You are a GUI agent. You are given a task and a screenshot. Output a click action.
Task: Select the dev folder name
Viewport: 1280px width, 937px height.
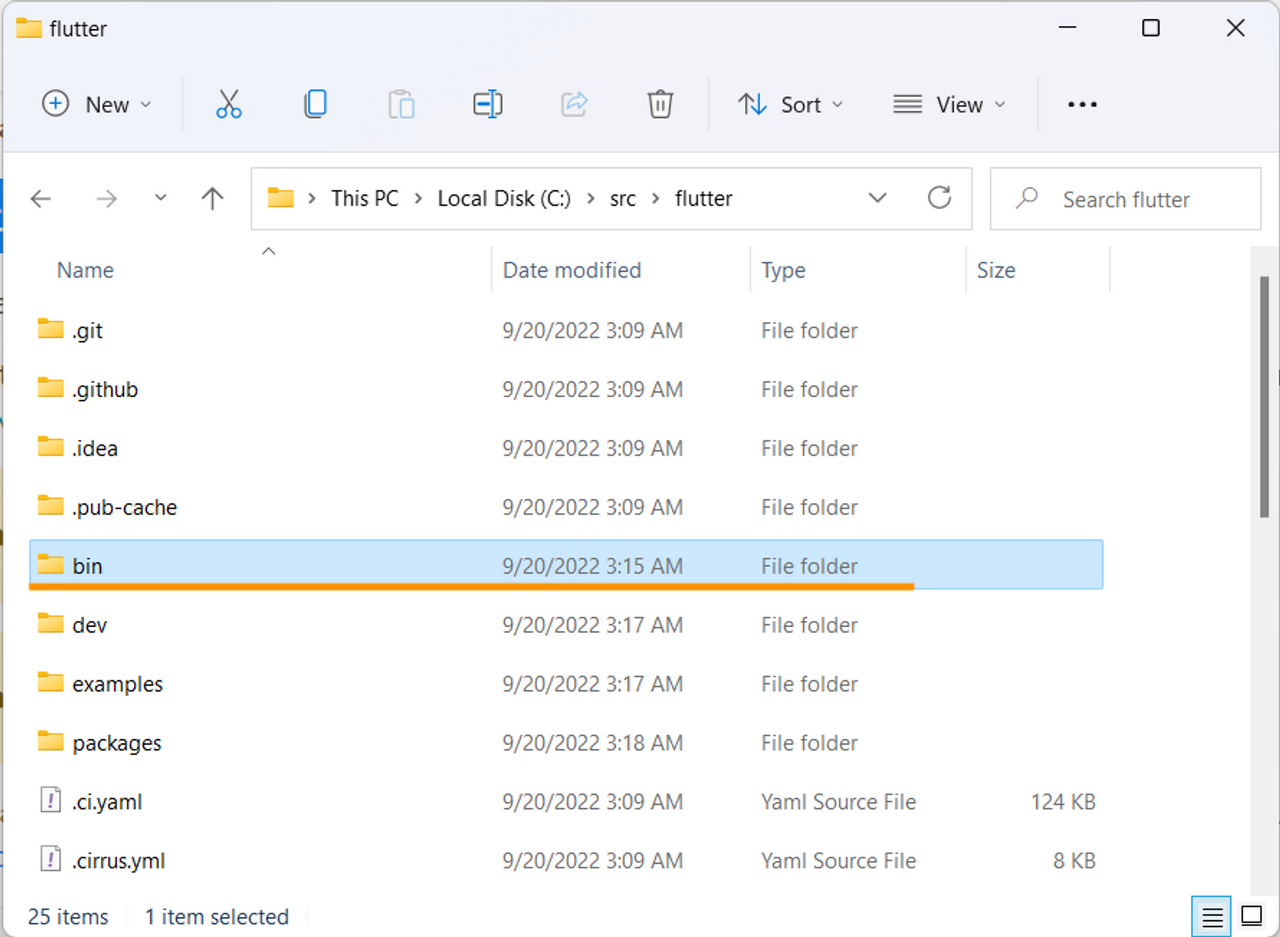click(90, 625)
